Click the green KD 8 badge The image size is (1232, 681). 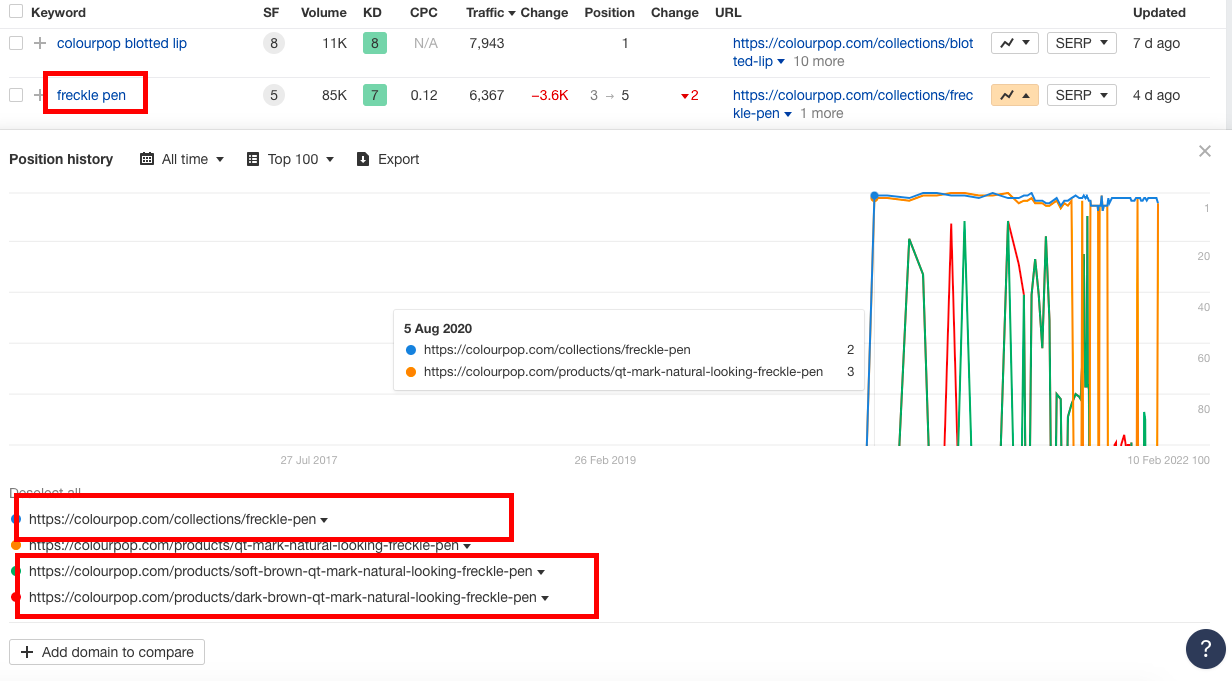coord(374,43)
